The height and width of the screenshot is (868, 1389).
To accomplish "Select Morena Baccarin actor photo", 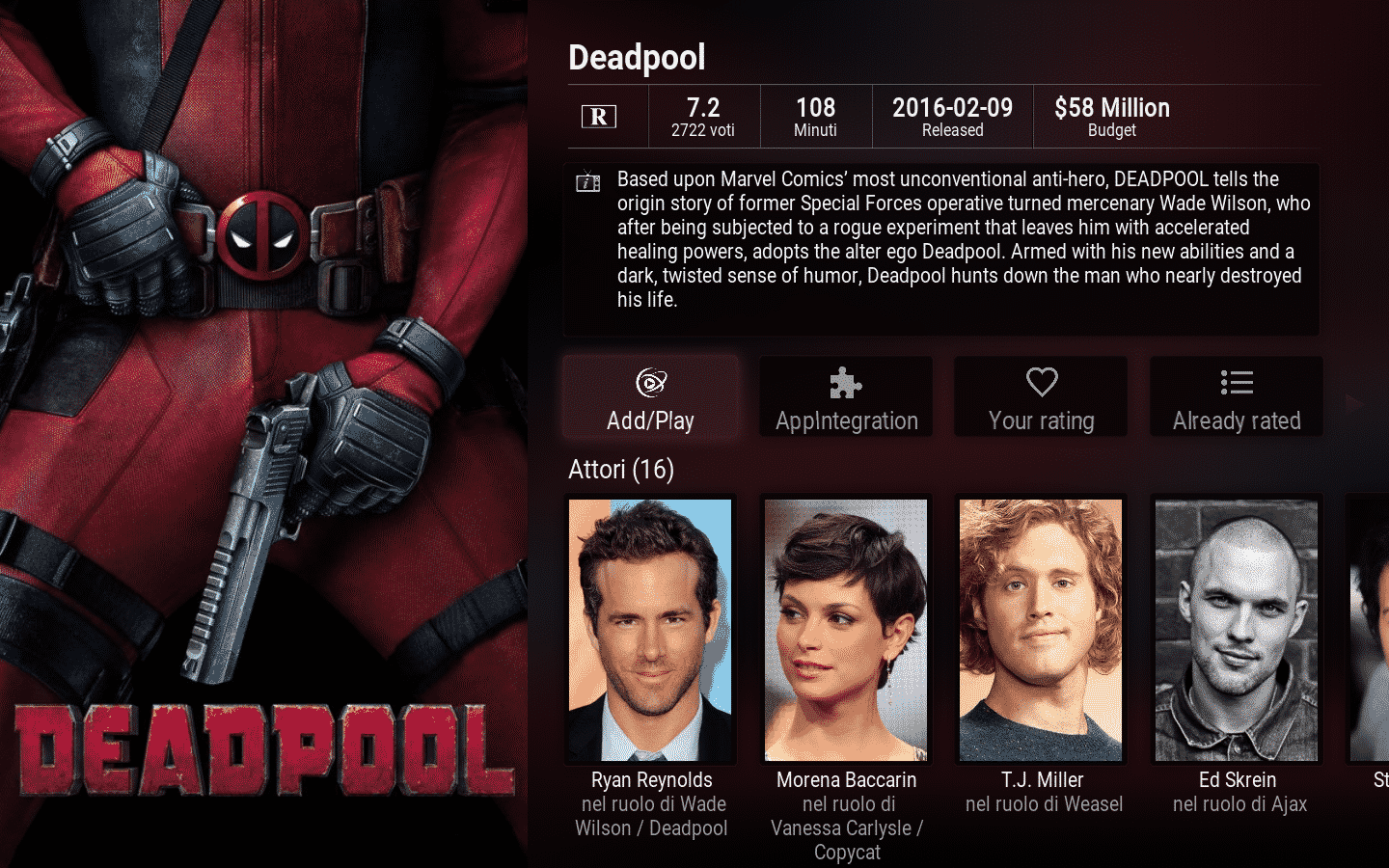I will click(x=846, y=630).
